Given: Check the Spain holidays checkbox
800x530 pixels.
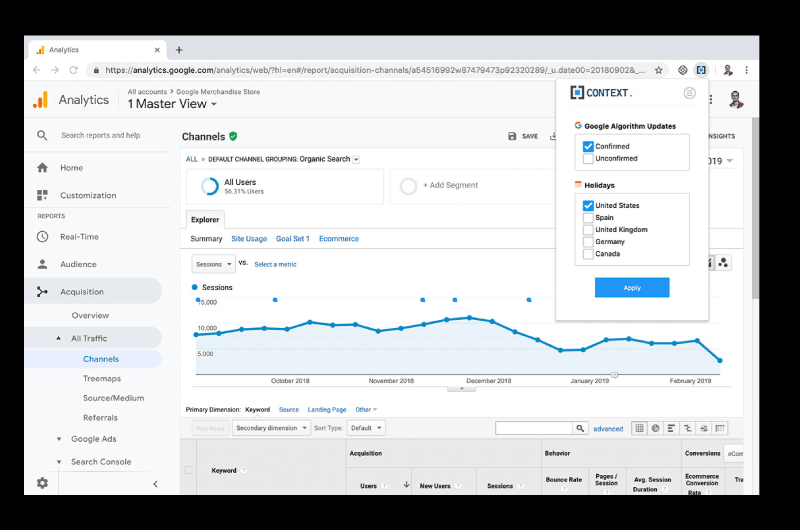Looking at the screenshot, I should click(588, 218).
